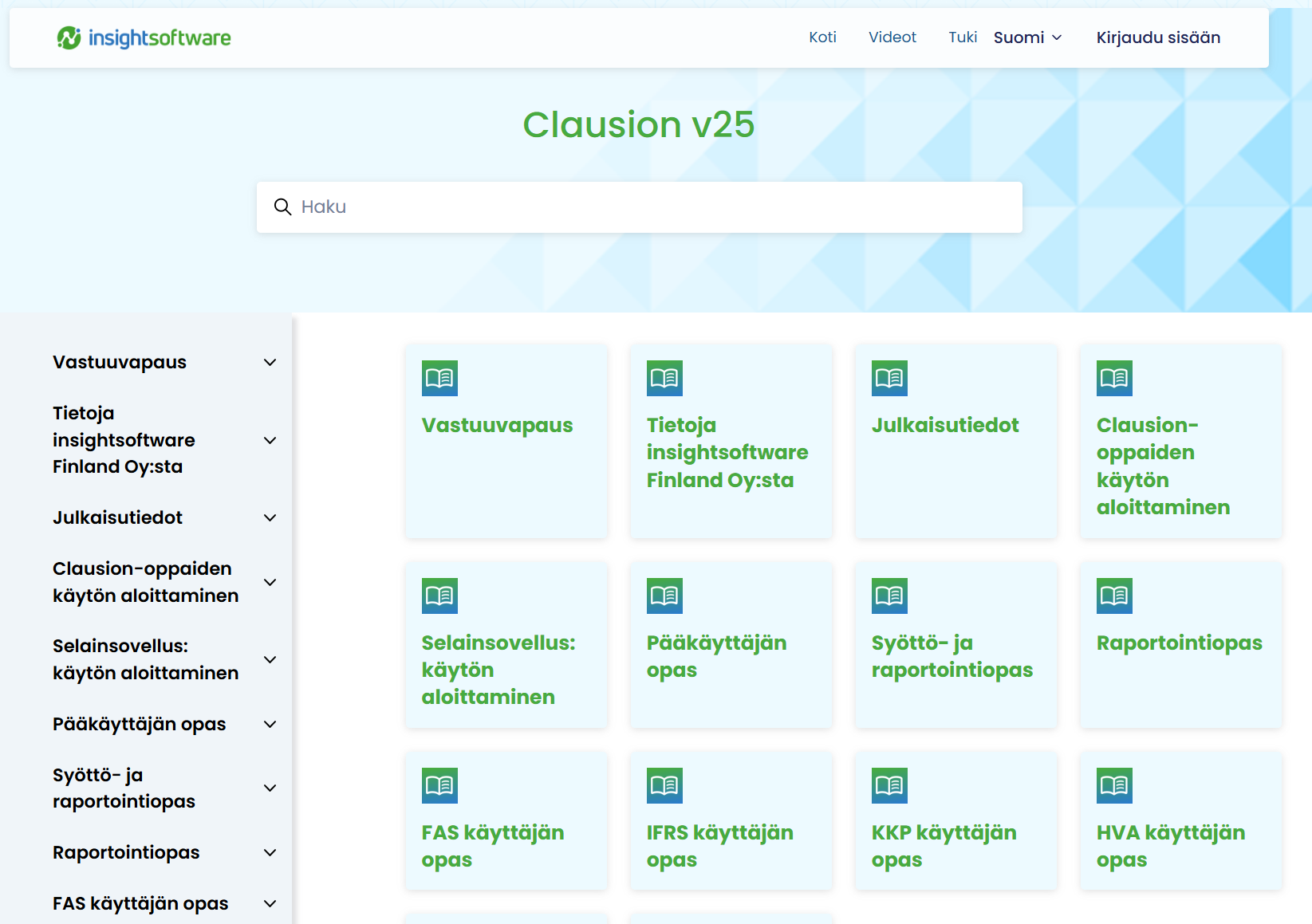Open the Julkaisutiedot card title link
Viewport: 1312px width, 924px height.
coord(945,425)
